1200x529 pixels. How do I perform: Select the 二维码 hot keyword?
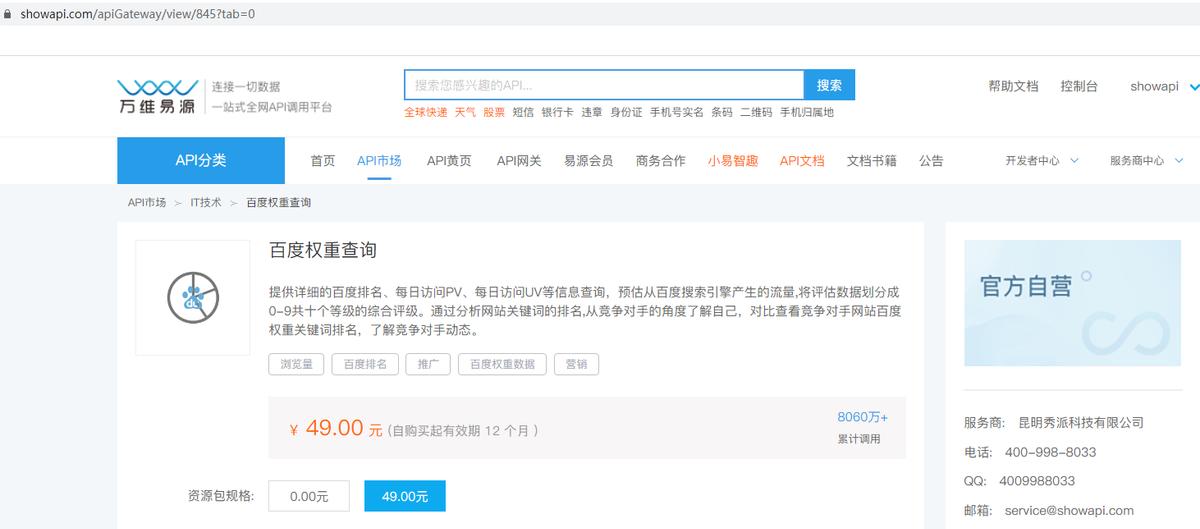(x=756, y=113)
